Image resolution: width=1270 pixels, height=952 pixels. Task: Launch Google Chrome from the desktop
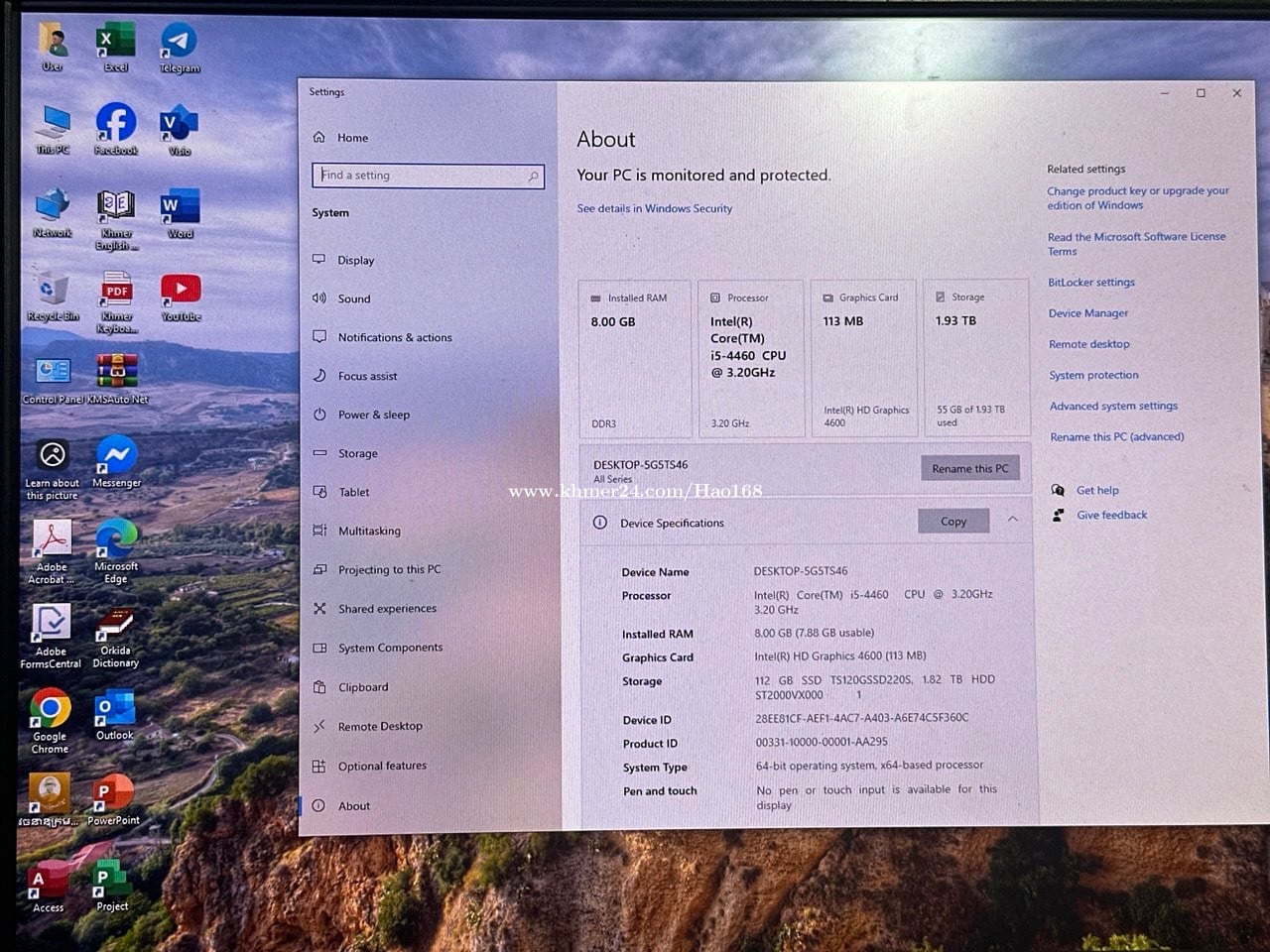(50, 712)
